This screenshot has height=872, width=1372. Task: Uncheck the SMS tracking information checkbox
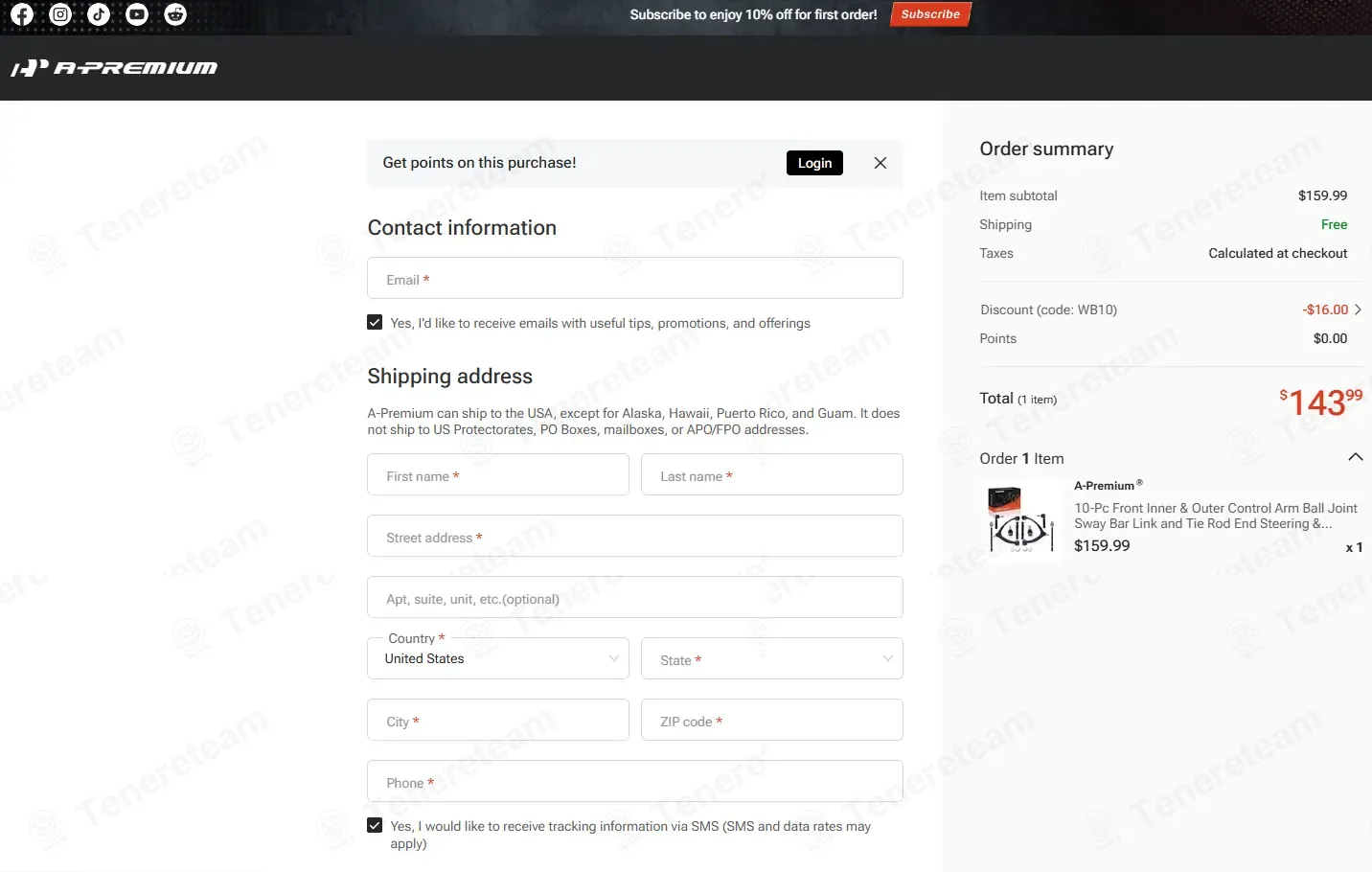pyautogui.click(x=375, y=825)
